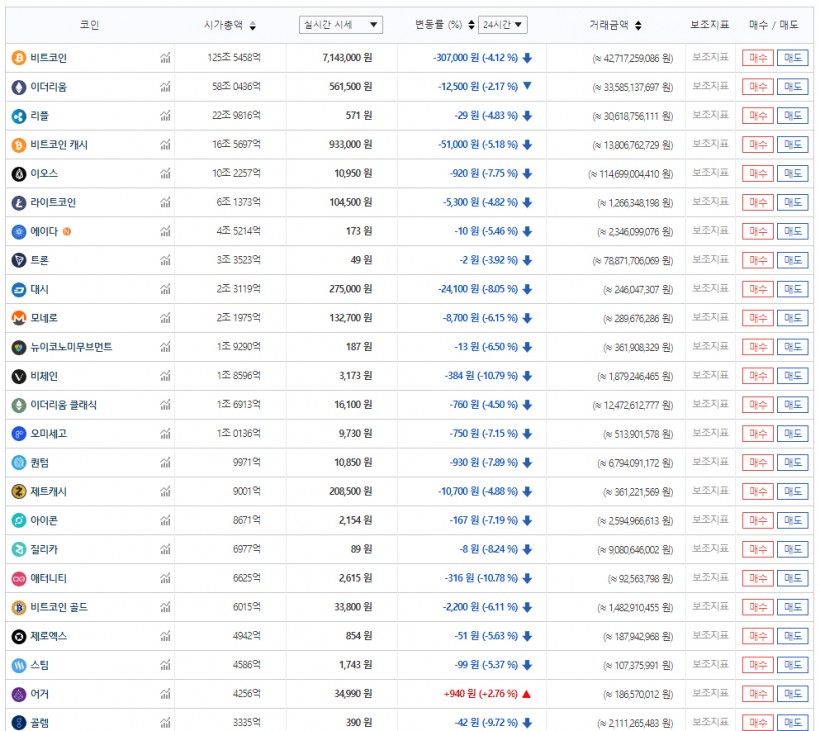
Task: Click the orange new badge next to 에이다
Action: click(67, 232)
